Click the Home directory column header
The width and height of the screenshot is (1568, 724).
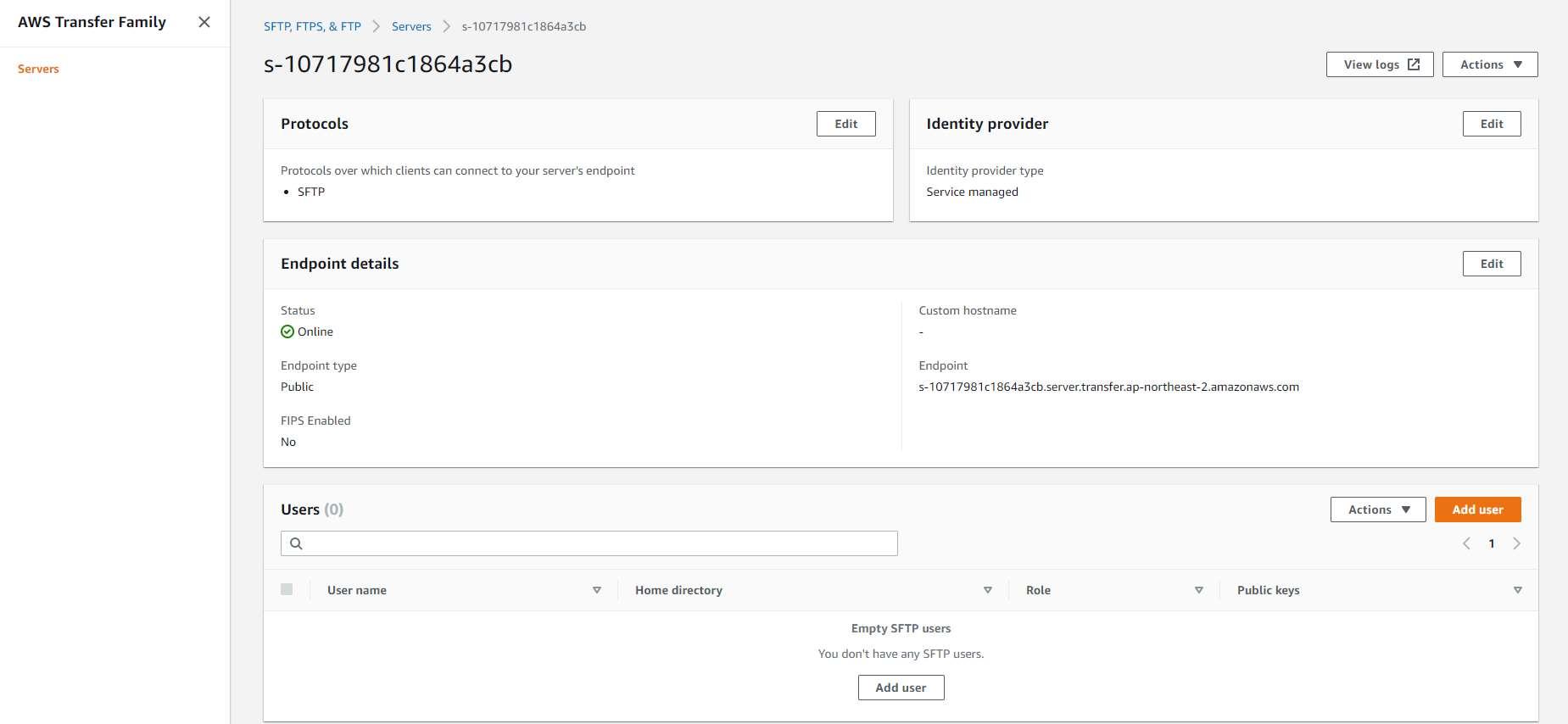(678, 590)
